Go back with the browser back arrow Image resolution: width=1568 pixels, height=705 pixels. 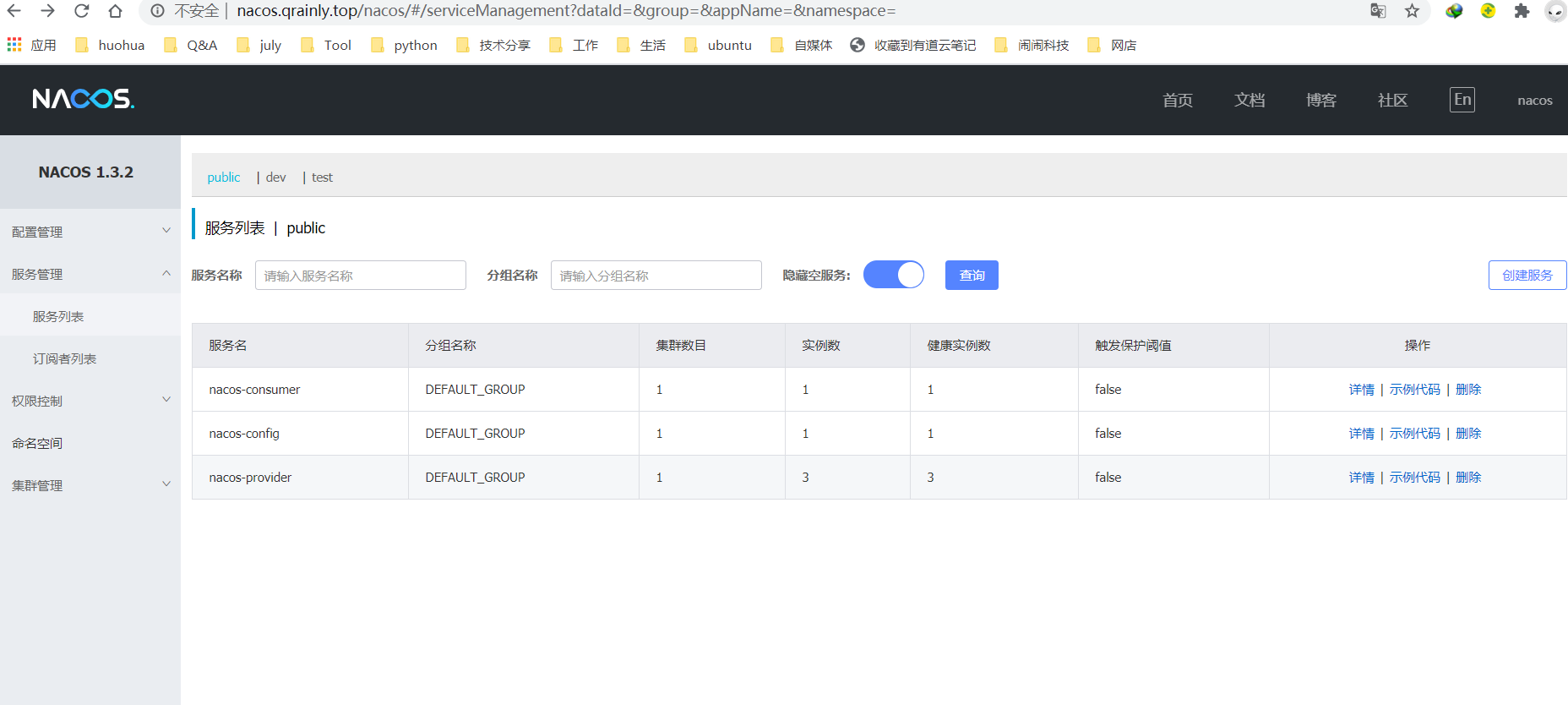point(14,11)
